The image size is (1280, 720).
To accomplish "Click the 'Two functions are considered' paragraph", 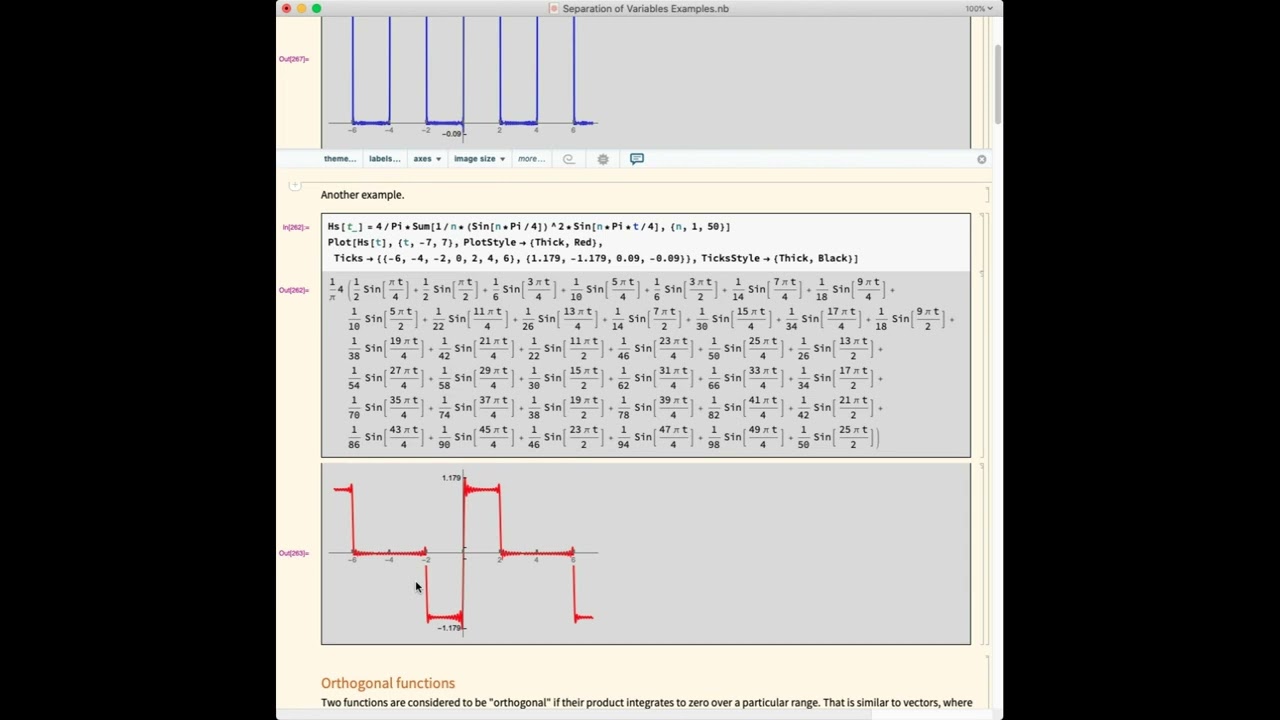I will pos(646,703).
